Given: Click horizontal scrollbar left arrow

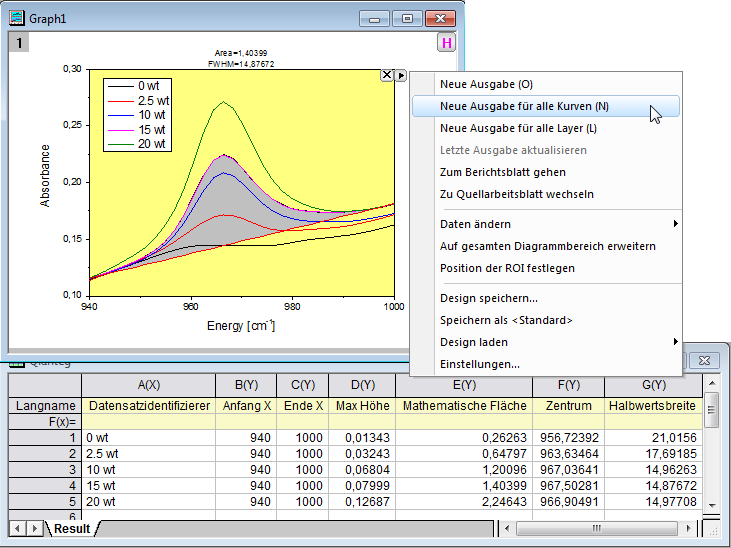Looking at the screenshot, I should (x=507, y=529).
